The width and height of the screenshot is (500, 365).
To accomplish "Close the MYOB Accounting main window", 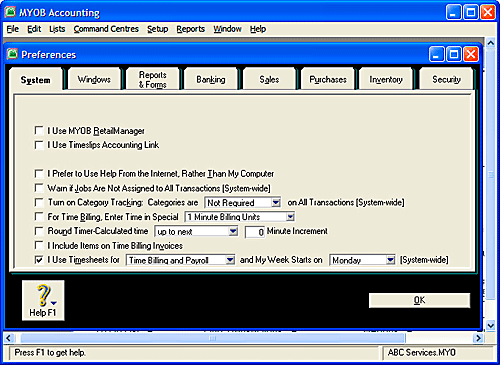I will tap(488, 13).
